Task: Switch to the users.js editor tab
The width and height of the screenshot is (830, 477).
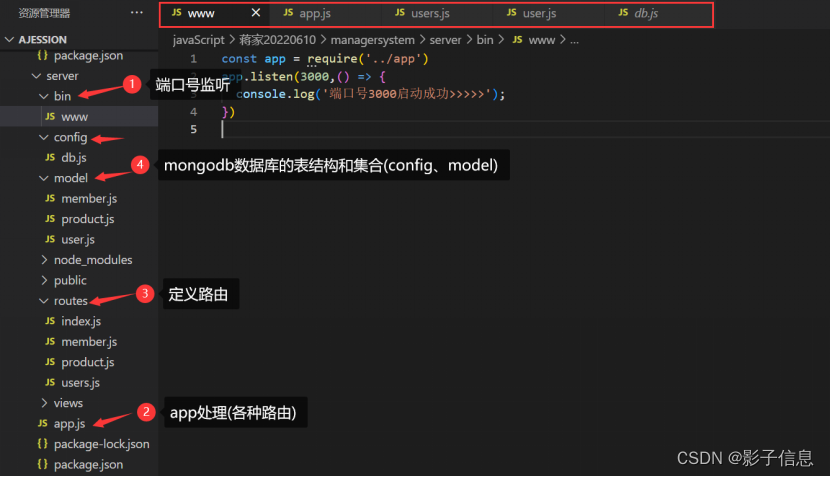Action: coord(437,13)
